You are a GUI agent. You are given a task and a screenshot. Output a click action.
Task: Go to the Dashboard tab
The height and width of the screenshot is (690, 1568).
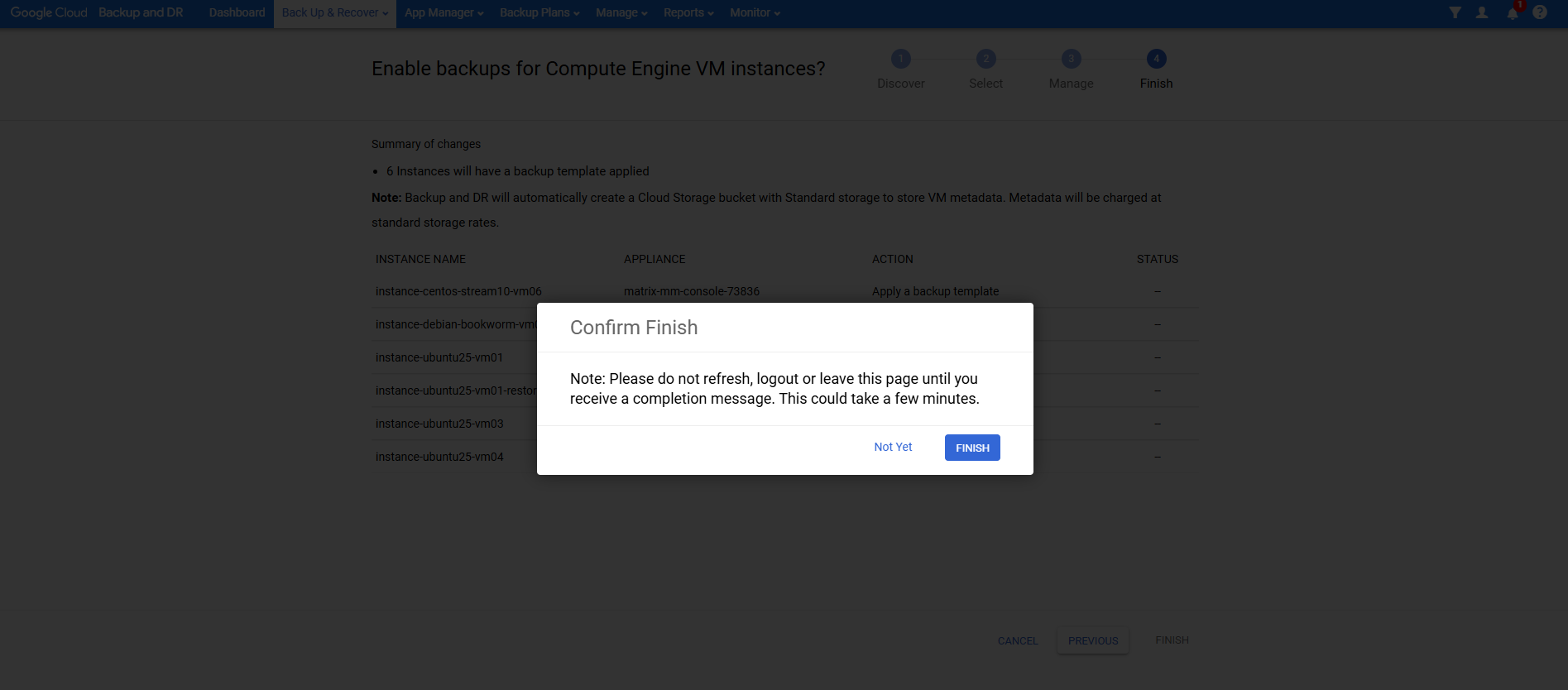pyautogui.click(x=237, y=13)
